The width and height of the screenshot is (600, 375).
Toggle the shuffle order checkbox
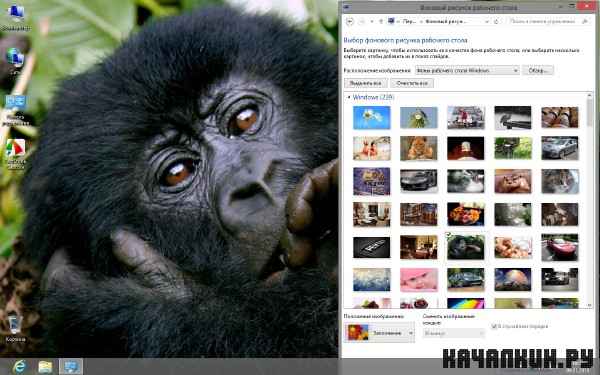(494, 326)
